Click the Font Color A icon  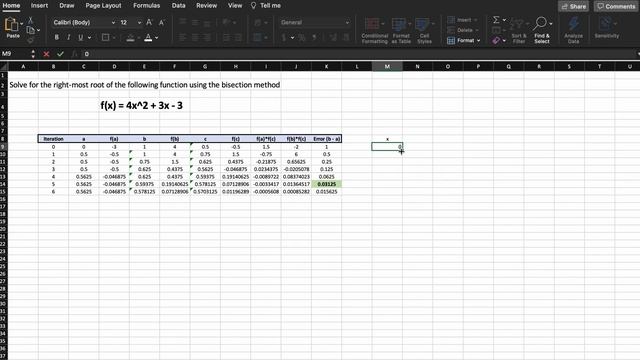pyautogui.click(x=148, y=38)
